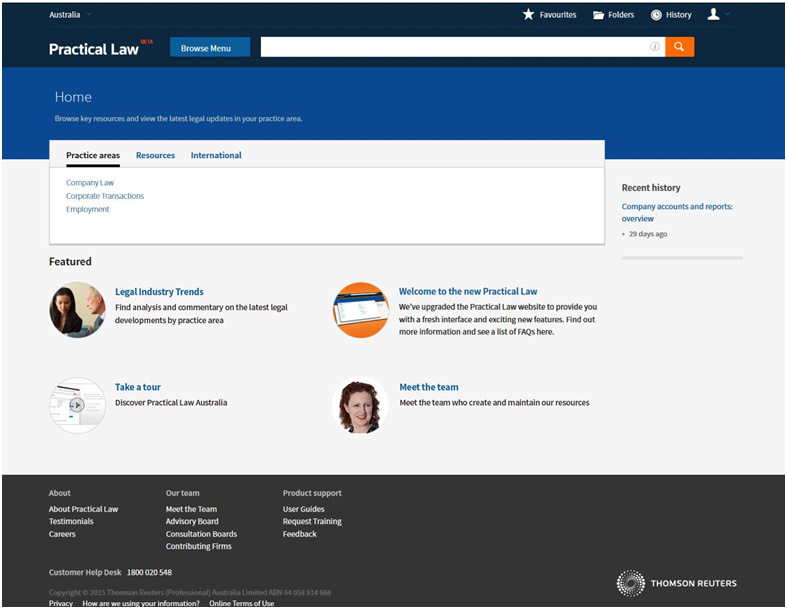This screenshot has height=609, width=787.
Task: Click the Legal Industry Trends thumbnail
Action: 77,310
